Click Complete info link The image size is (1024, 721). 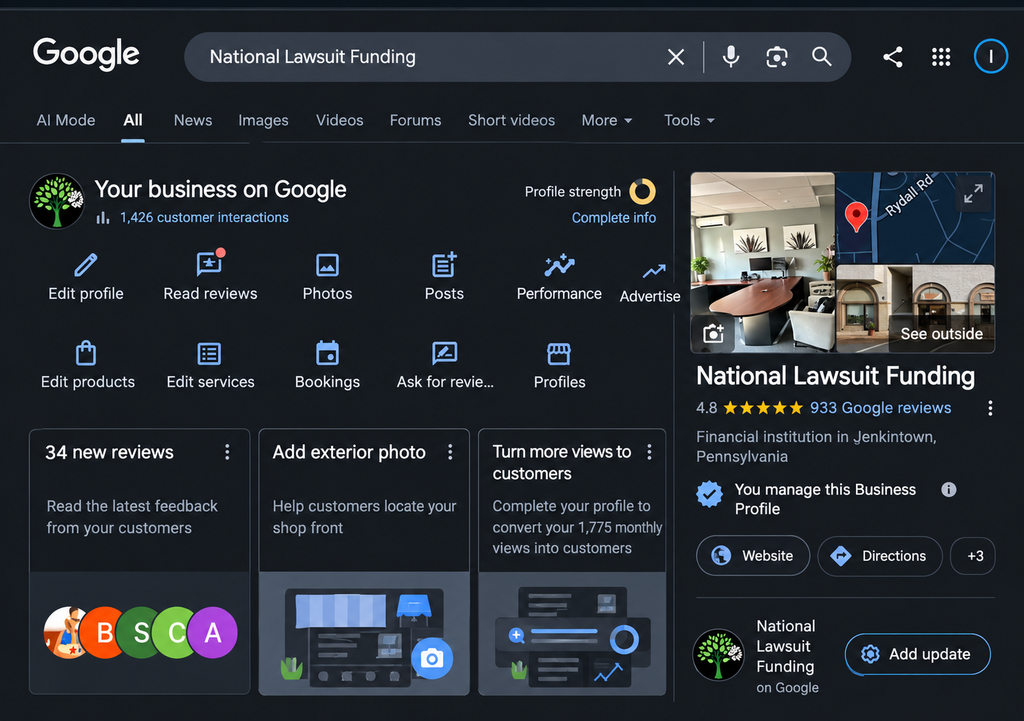coord(614,217)
